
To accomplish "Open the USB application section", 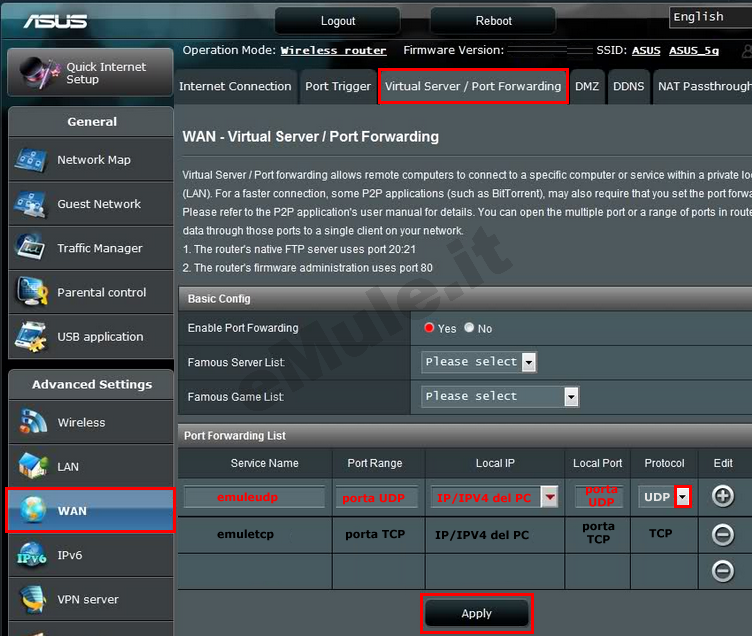I will (x=32, y=337).
